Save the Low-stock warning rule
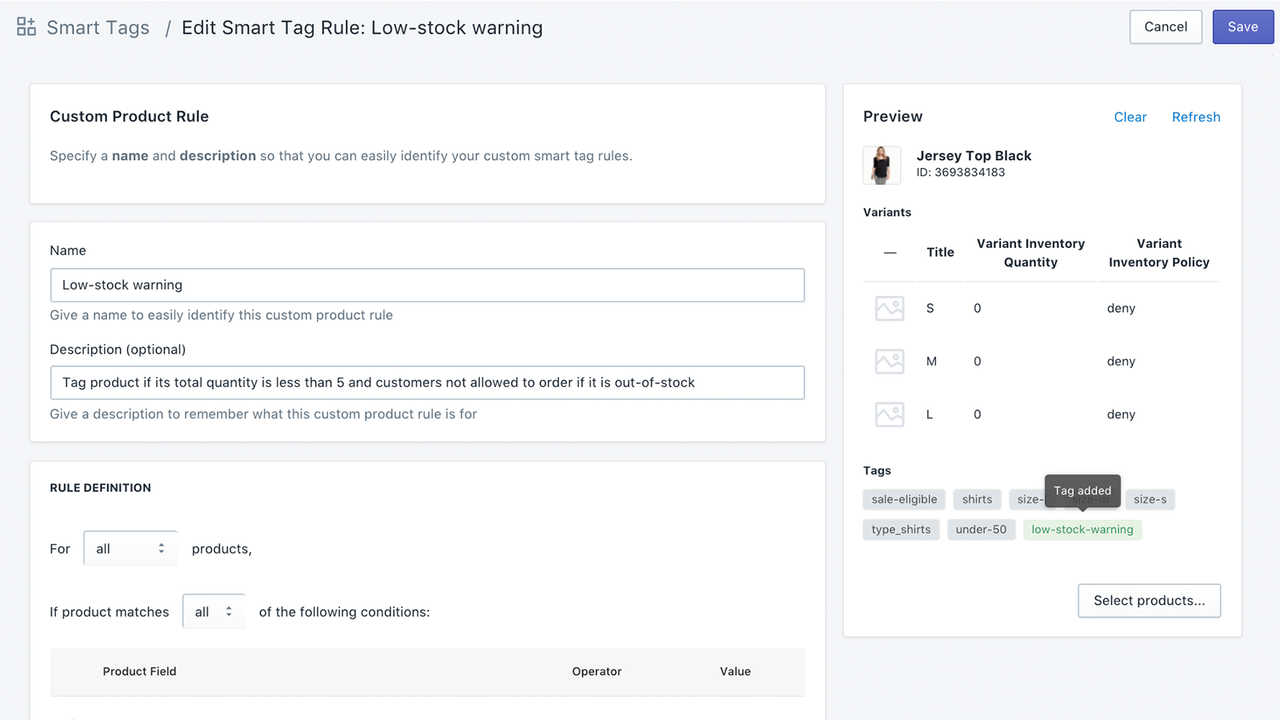This screenshot has width=1280, height=720. tap(1242, 27)
